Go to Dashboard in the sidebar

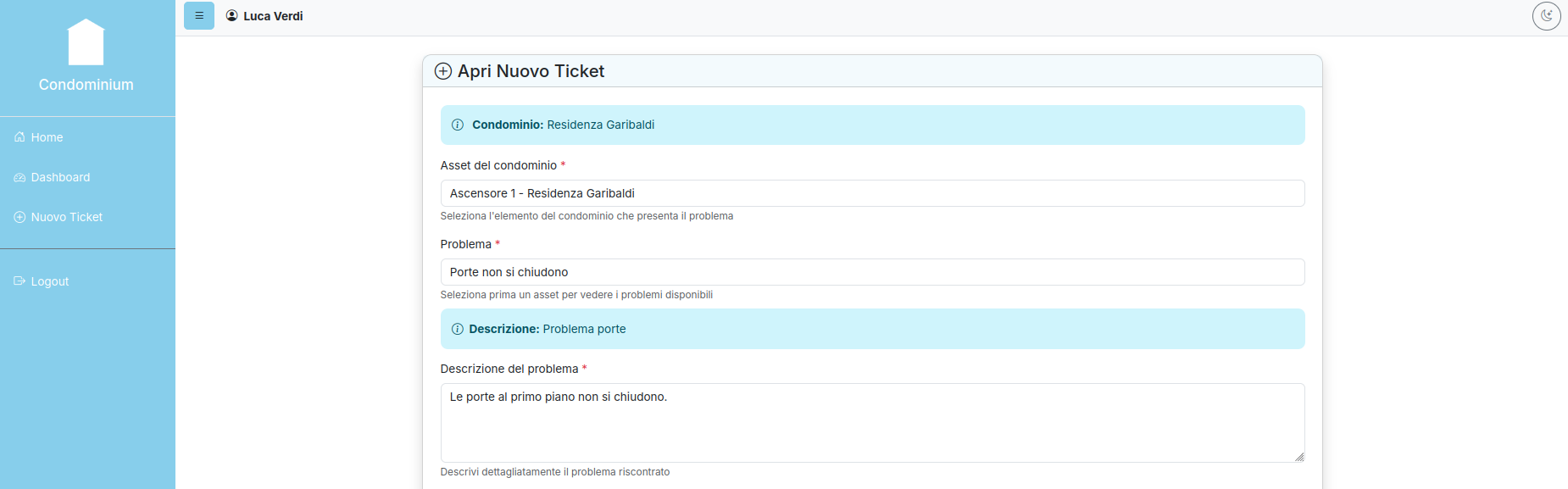point(60,177)
